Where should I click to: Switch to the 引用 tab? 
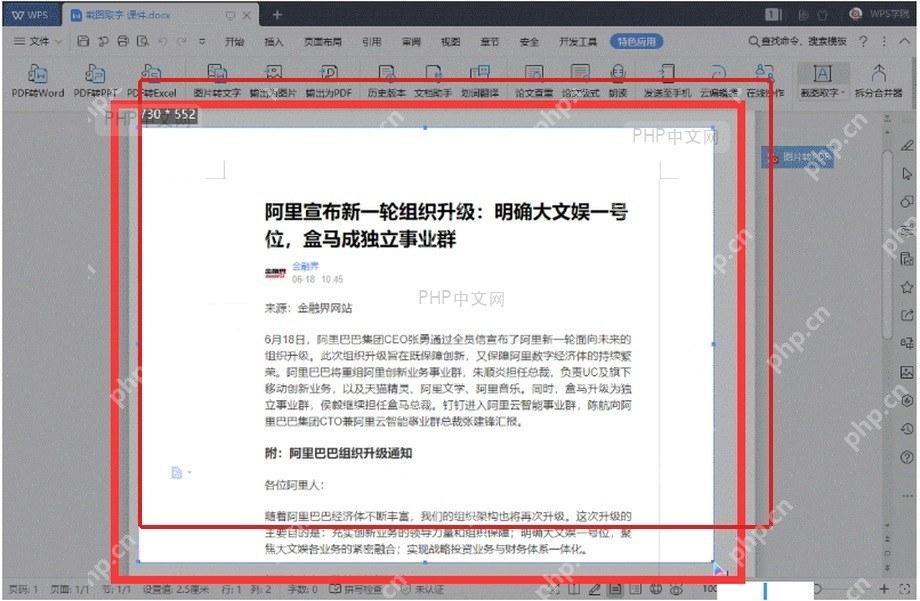click(x=372, y=41)
